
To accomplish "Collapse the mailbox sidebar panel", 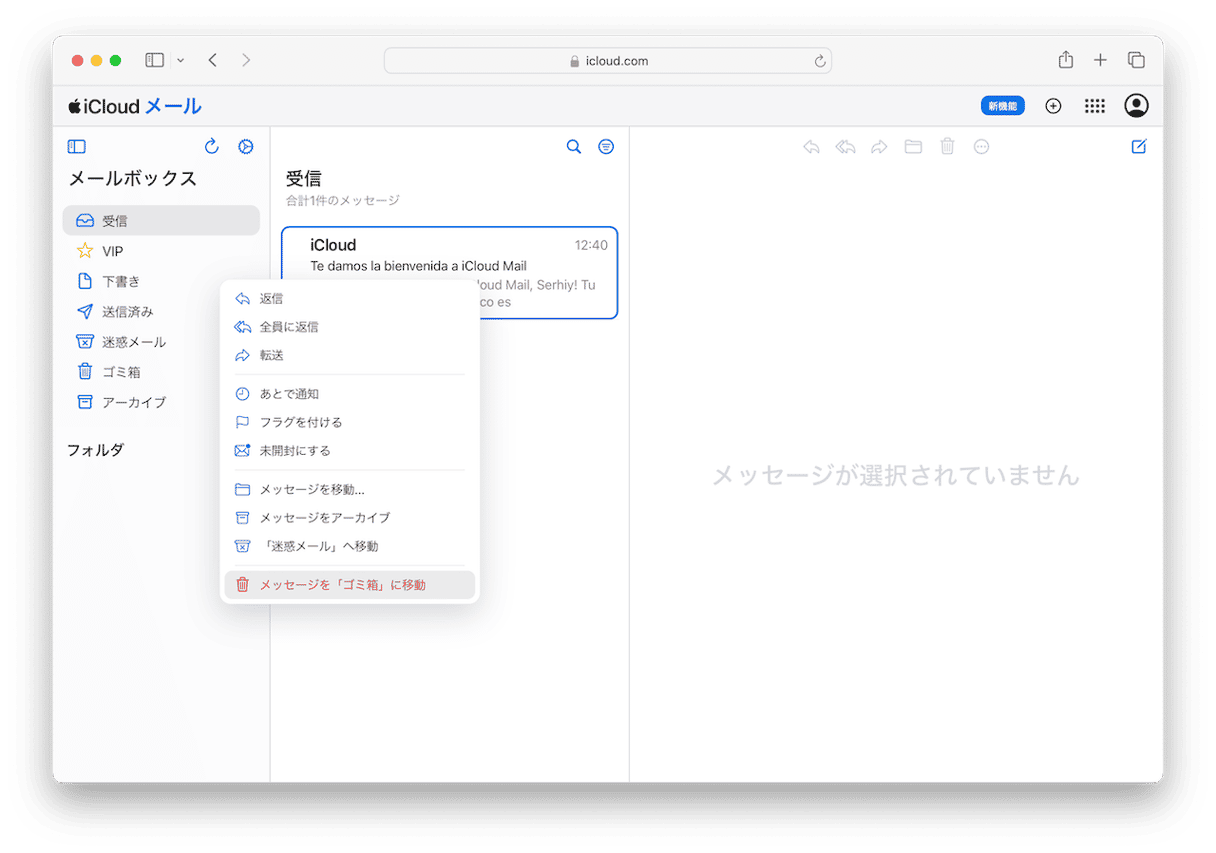I will point(77,146).
